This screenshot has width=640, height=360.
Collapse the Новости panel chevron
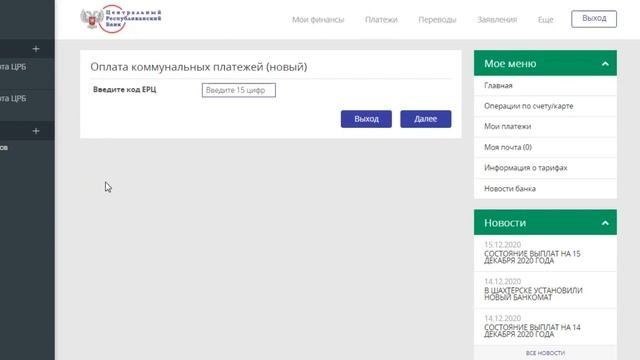[605, 223]
